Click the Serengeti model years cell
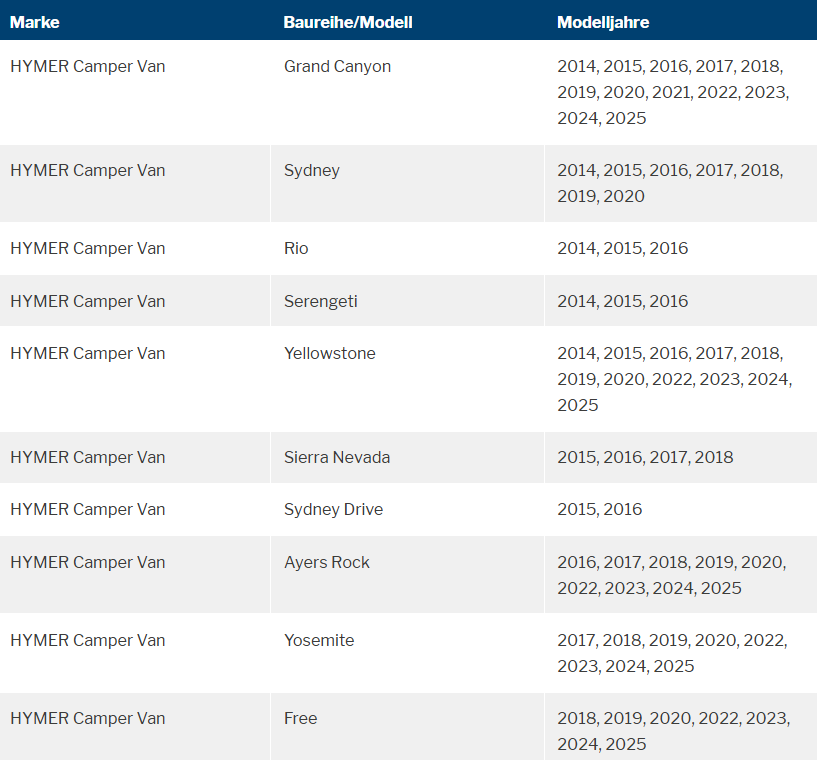Image resolution: width=817 pixels, height=760 pixels. click(680, 301)
